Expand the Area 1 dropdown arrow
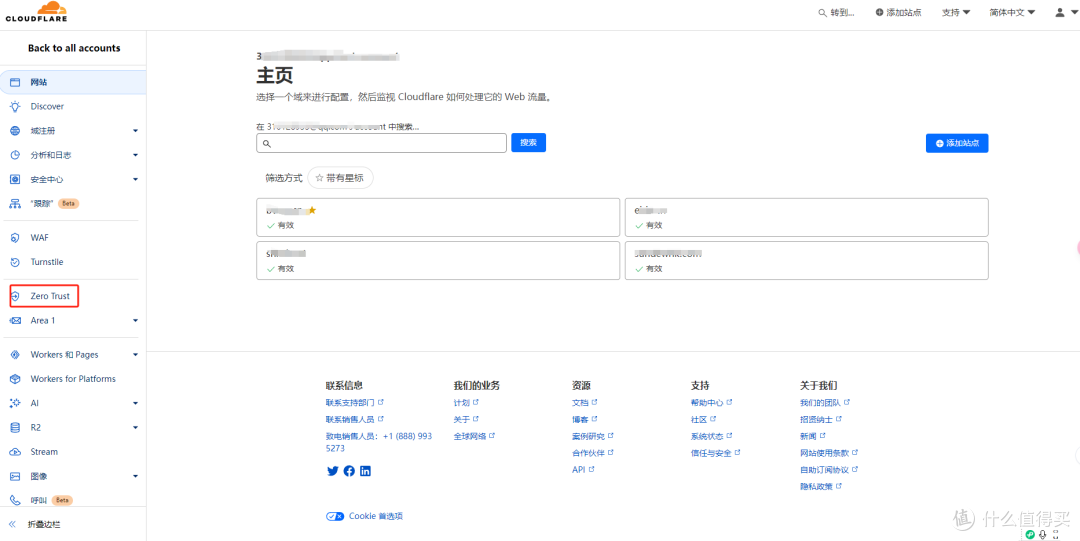The image size is (1080, 541). point(136,320)
